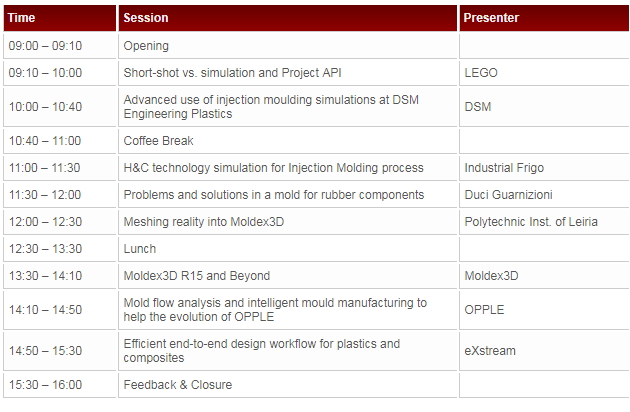The width and height of the screenshot is (630, 412).
Task: Click the OPPLE presenter cell
Action: tap(545, 310)
